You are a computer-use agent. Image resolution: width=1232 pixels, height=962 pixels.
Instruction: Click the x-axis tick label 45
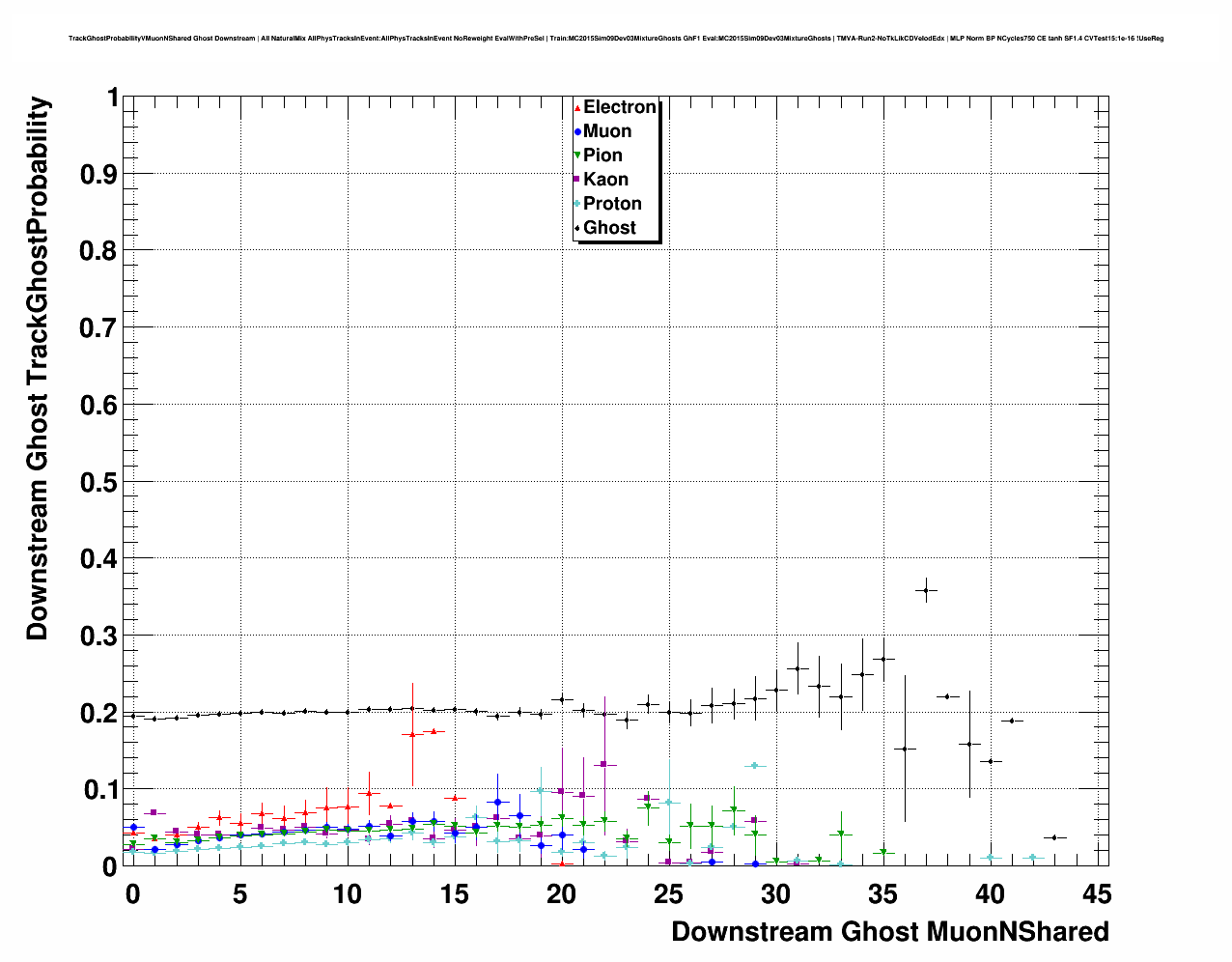(1097, 895)
